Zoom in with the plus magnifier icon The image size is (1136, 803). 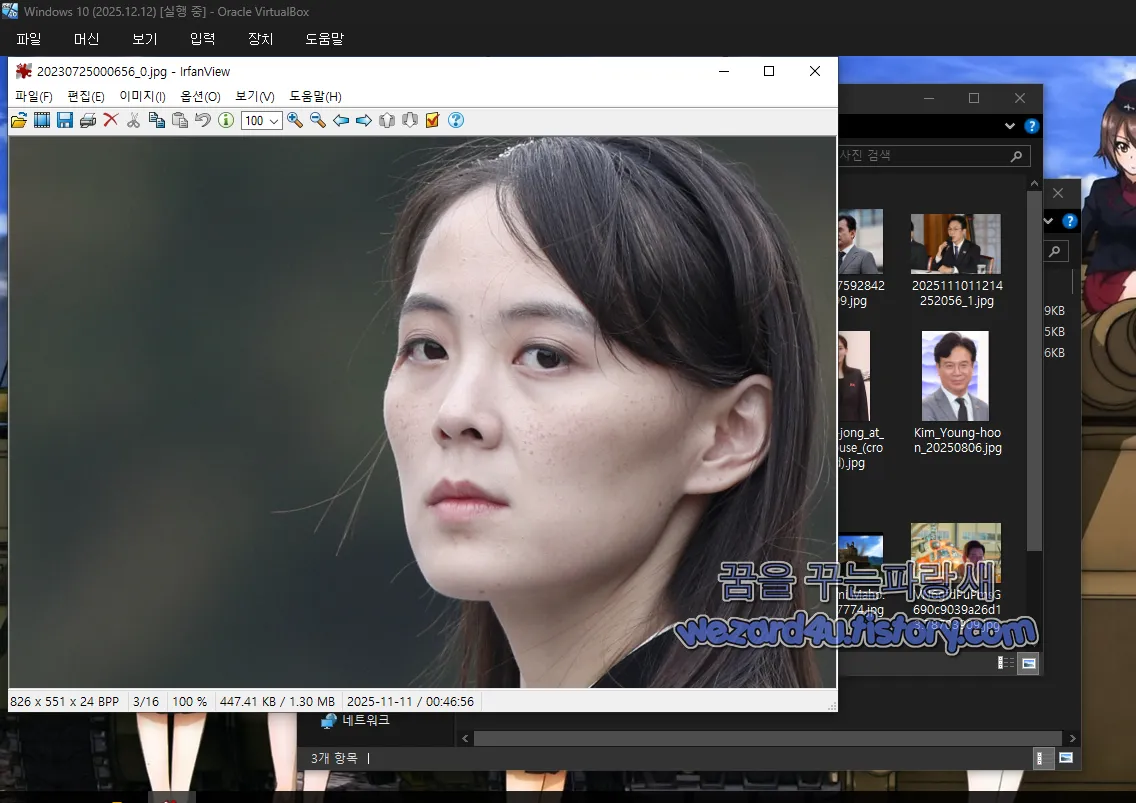(x=295, y=120)
